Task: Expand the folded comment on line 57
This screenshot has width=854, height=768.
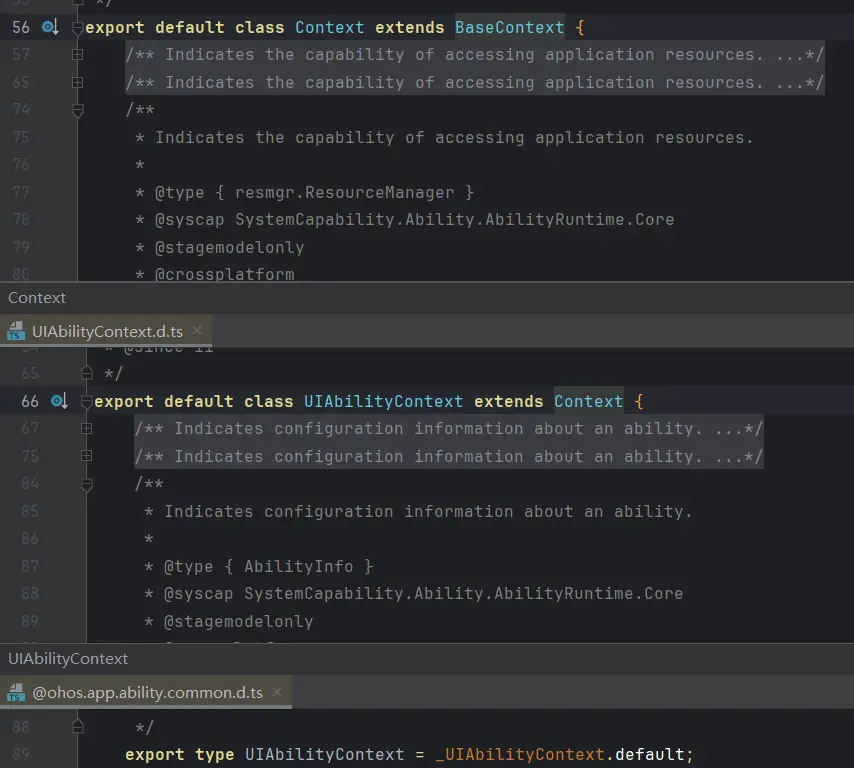Action: [78, 55]
